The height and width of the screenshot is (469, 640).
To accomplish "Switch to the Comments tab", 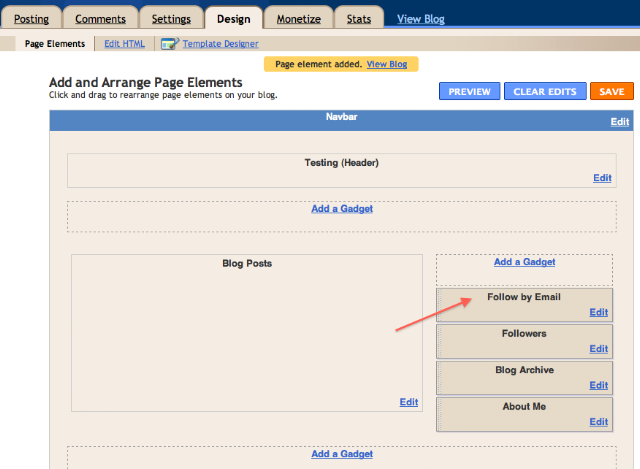I will (100, 19).
